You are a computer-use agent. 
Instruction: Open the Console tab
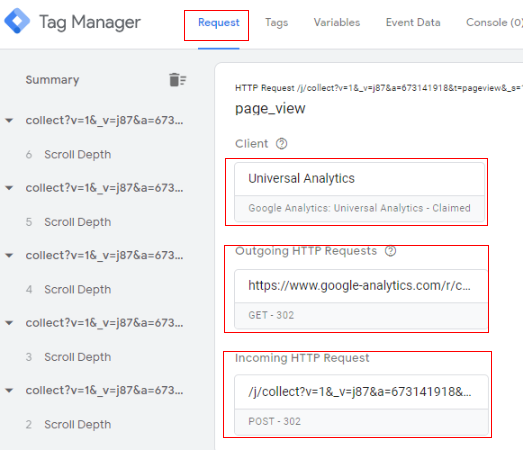tap(494, 22)
